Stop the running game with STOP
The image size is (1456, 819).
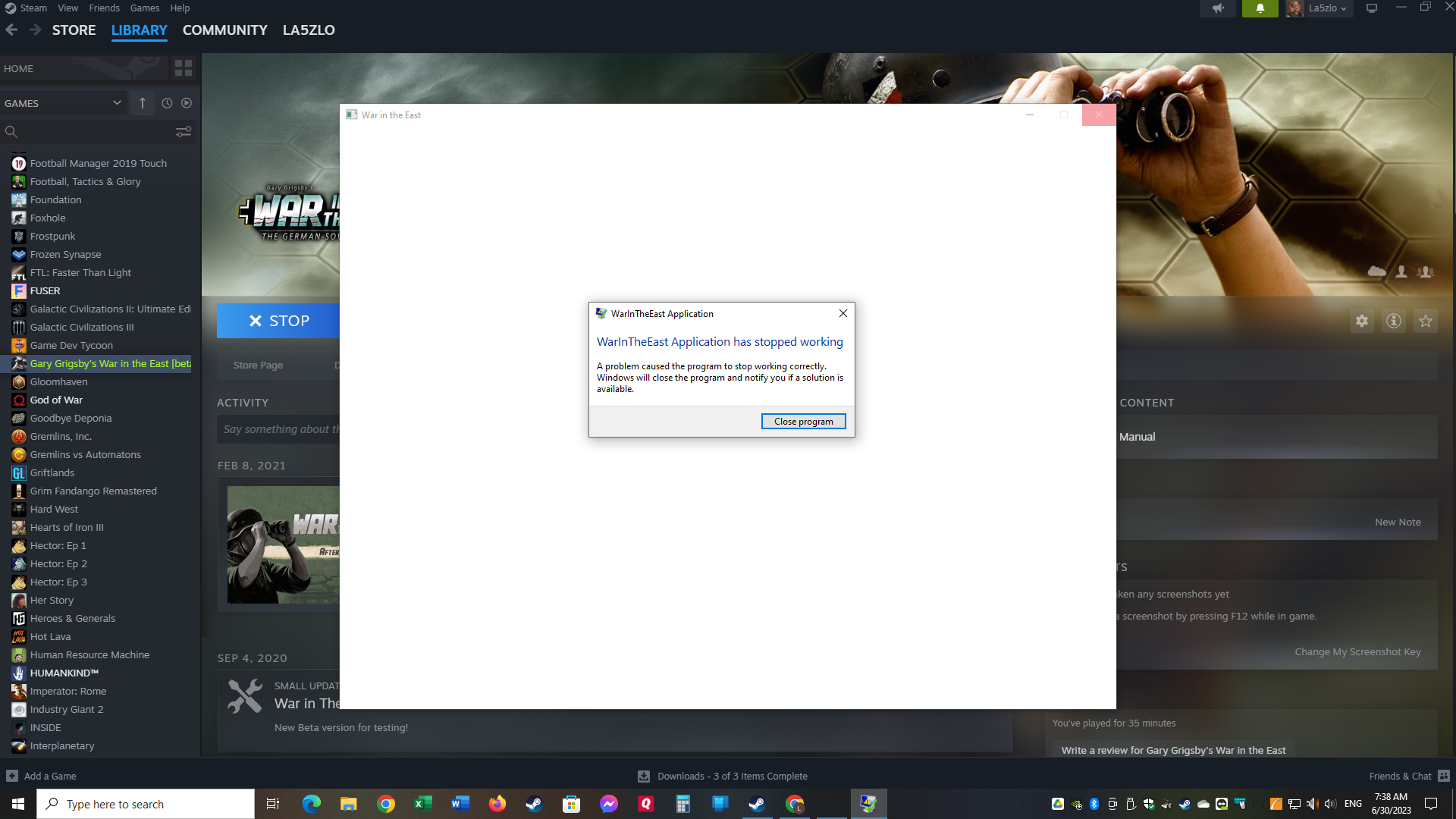click(278, 321)
